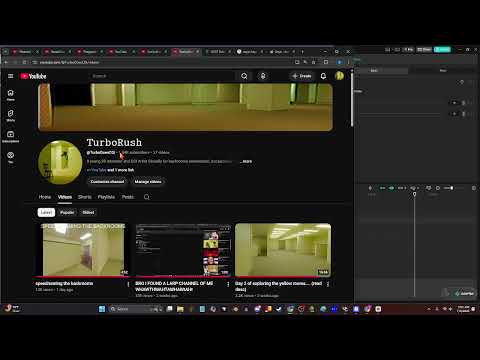Image resolution: width=480 pixels, height=360 pixels.
Task: Click the timeline playhead marker in editor
Action: click(x=414, y=194)
